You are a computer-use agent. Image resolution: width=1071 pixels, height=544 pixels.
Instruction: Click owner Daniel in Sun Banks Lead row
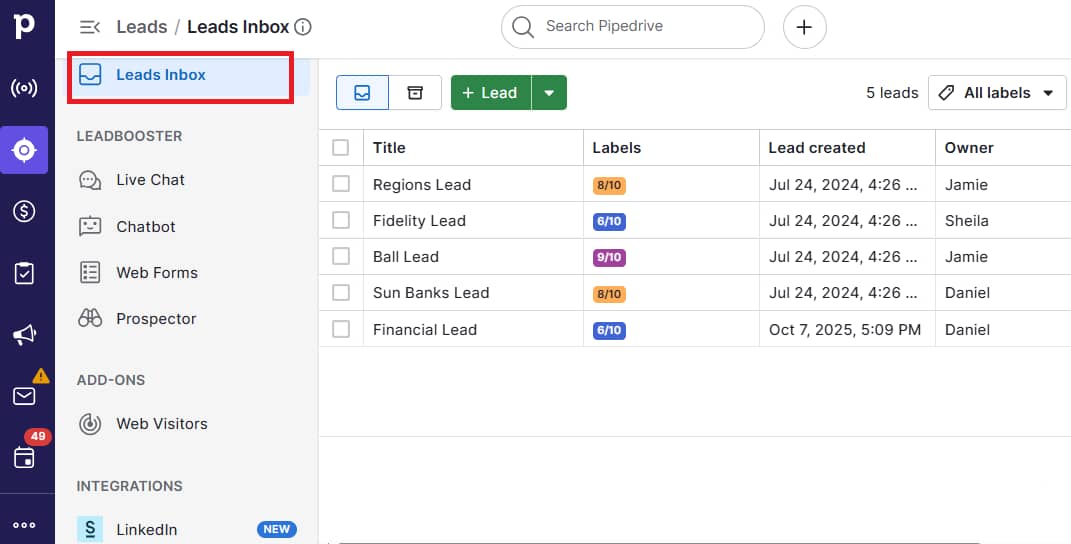pos(967,293)
